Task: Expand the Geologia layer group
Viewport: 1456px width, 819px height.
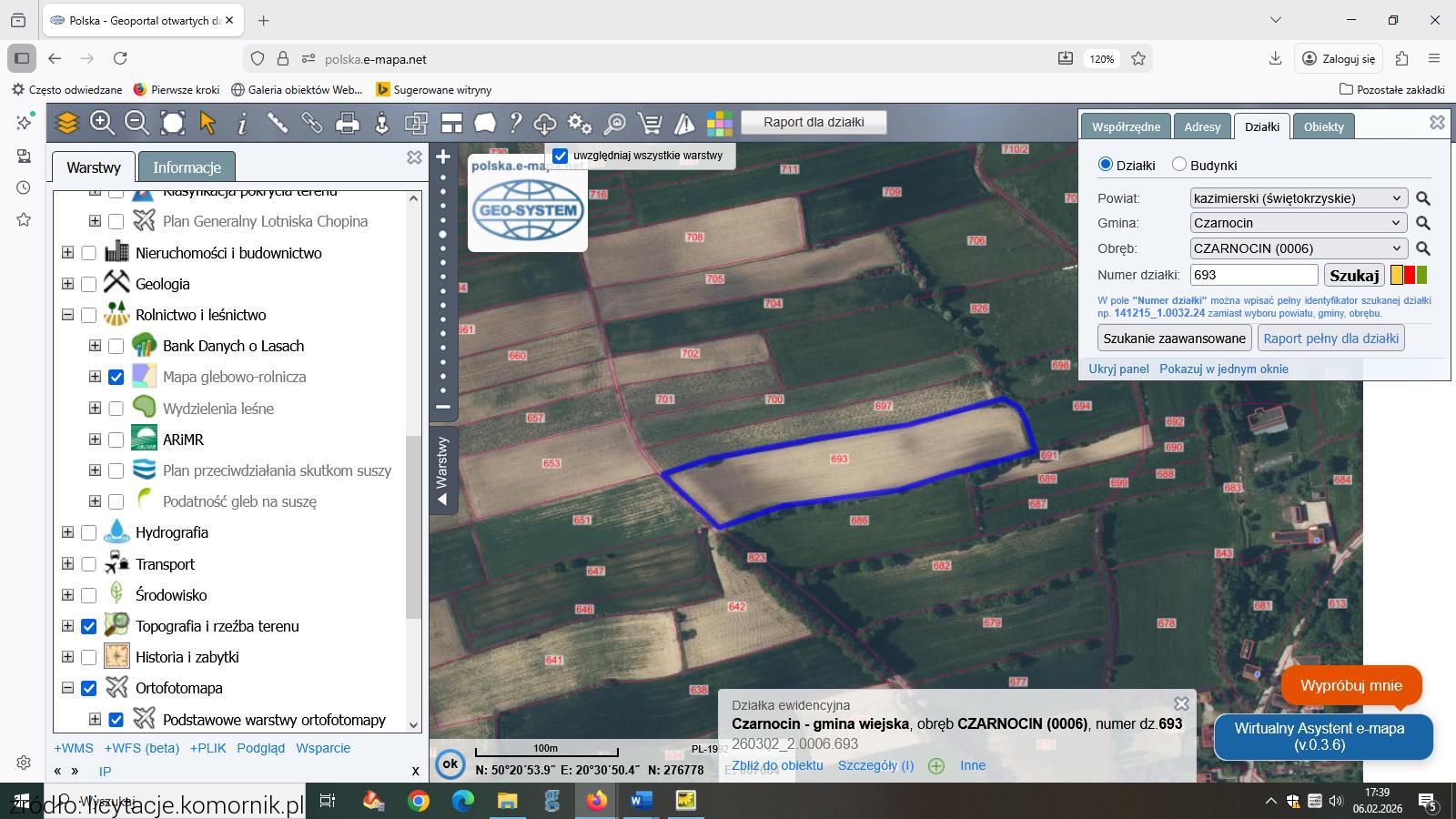Action: (68, 284)
